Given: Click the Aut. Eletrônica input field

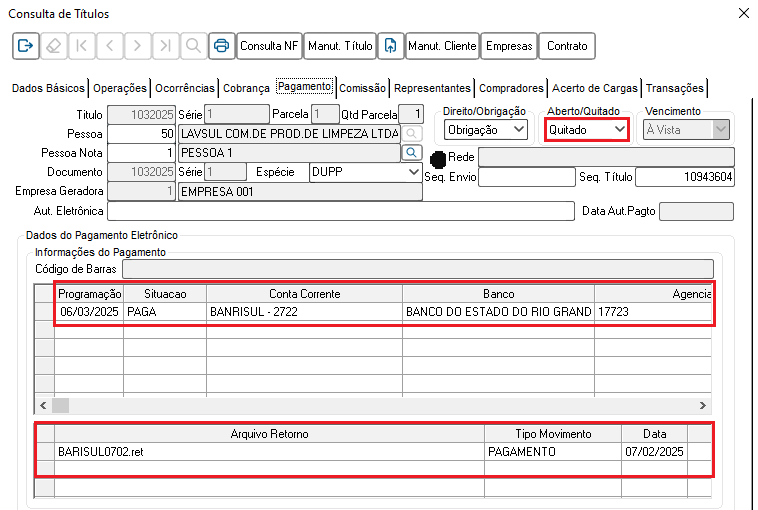Looking at the screenshot, I should tap(341, 211).
